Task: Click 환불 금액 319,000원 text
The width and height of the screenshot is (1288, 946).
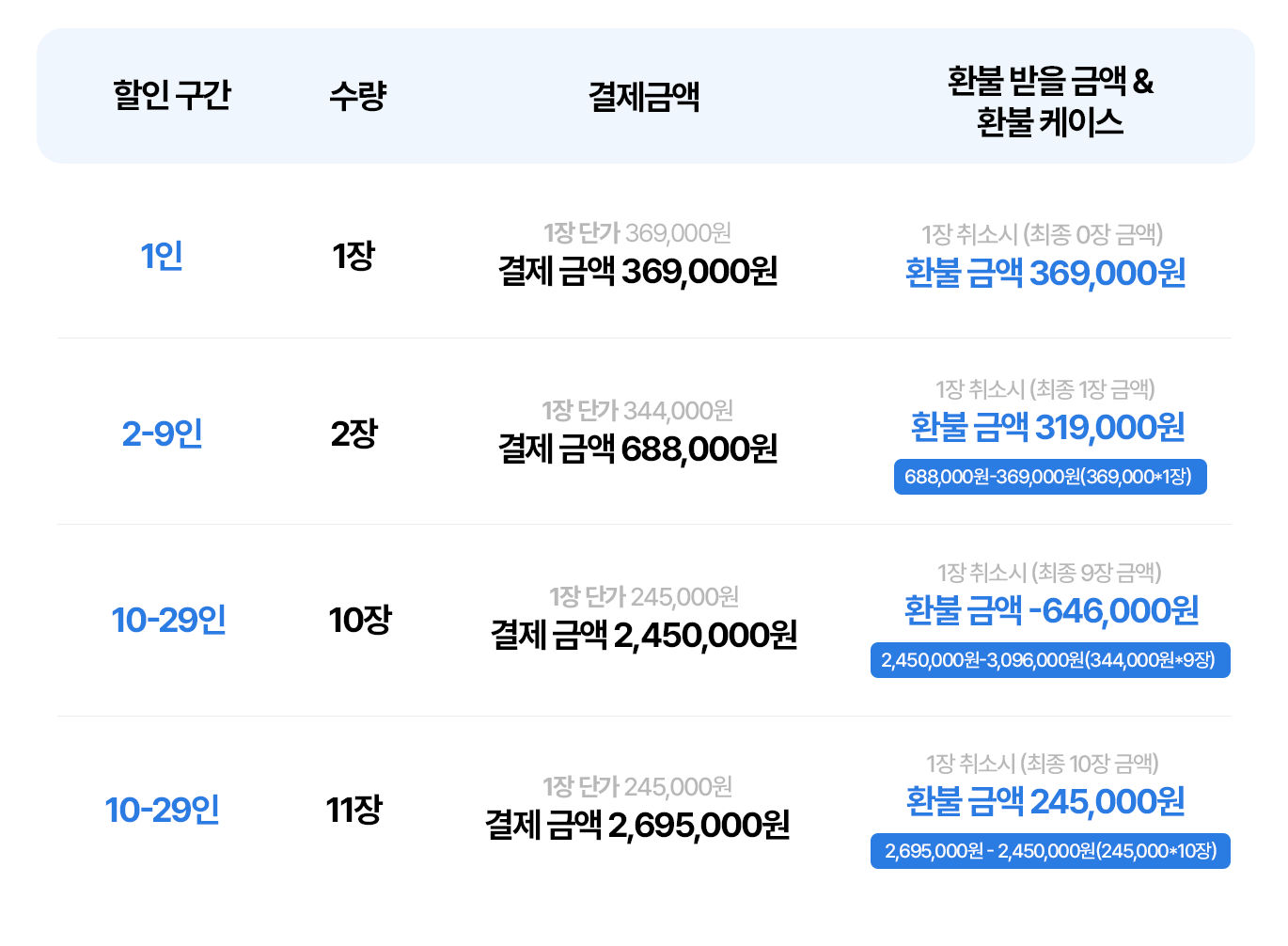Action: point(1048,428)
